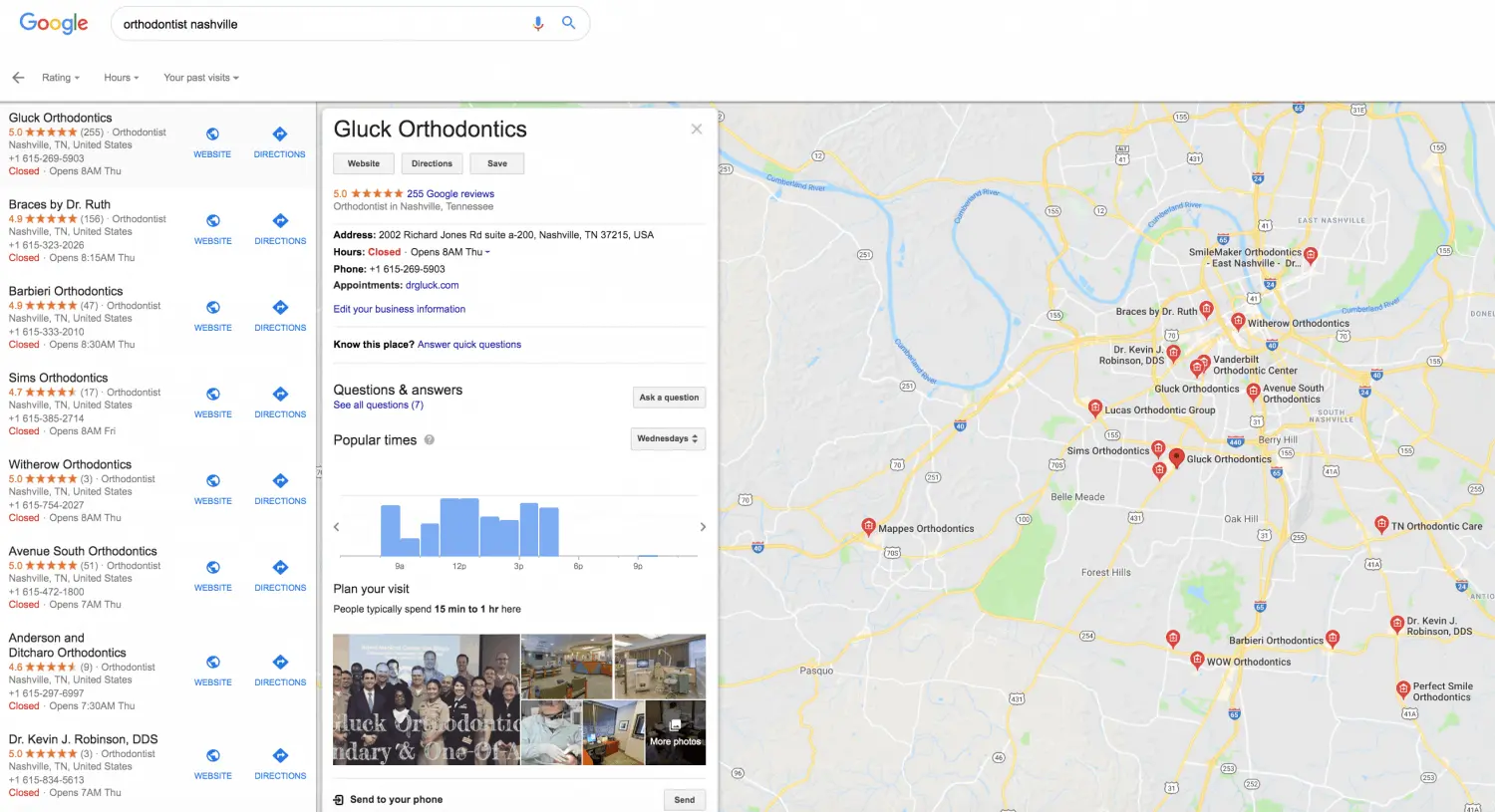This screenshot has height=812, width=1495.
Task: Select Mappes Orthodontics map pin
Action: [x=868, y=526]
